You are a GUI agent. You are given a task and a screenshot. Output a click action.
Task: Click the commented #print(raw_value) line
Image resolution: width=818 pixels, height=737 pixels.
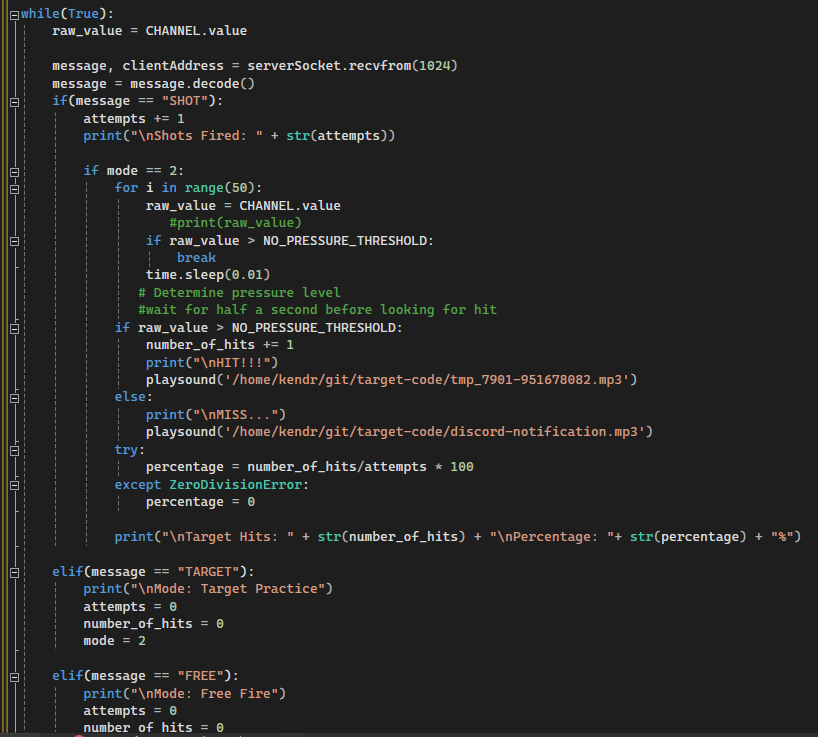pos(235,223)
